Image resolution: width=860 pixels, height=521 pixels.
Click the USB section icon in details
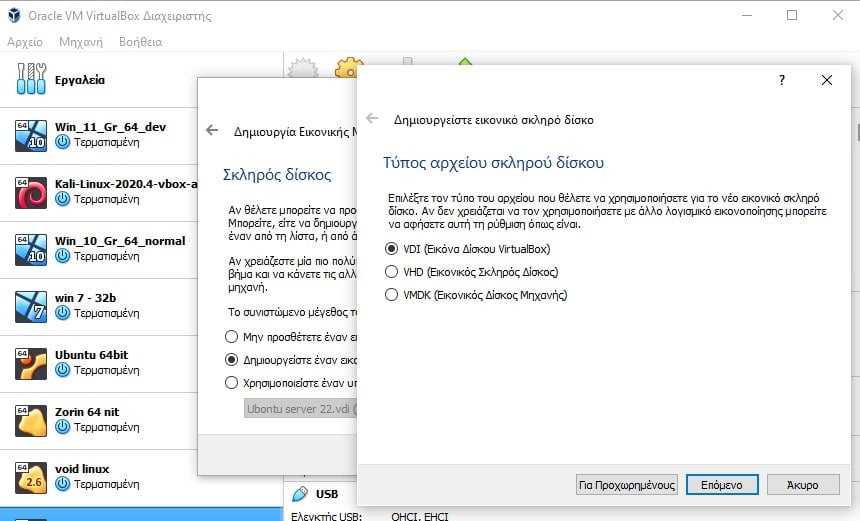pyautogui.click(x=300, y=494)
